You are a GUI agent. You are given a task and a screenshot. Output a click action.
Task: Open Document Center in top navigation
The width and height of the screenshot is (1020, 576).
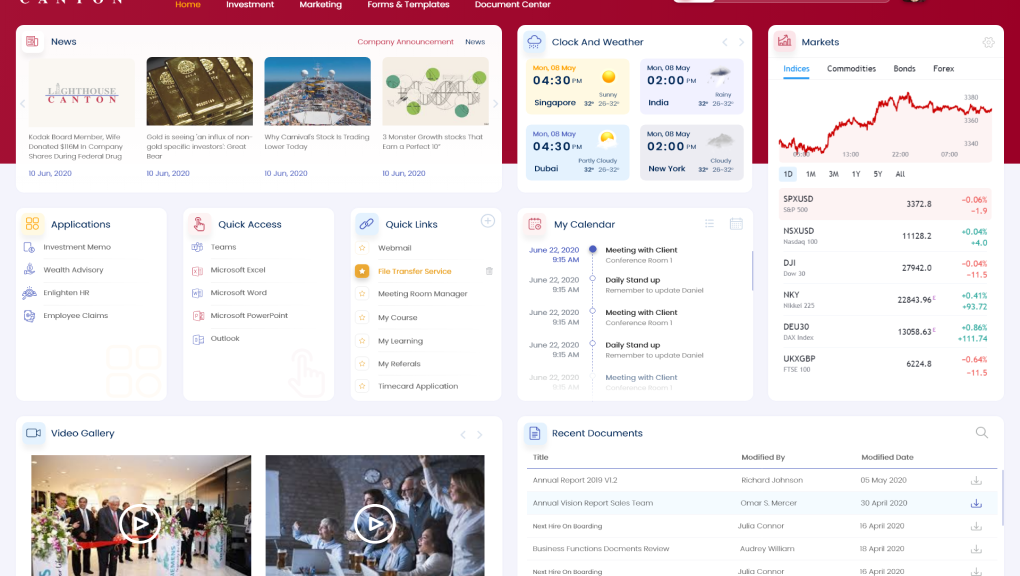click(513, 5)
